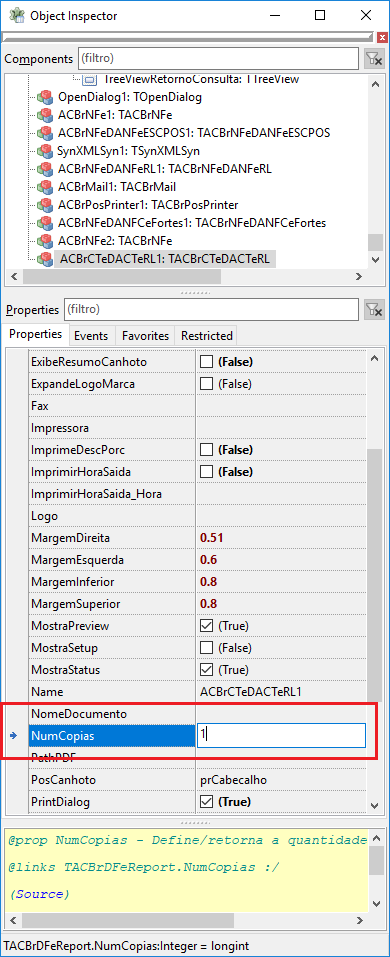The height and width of the screenshot is (957, 390).
Task: Uncheck the MostraPreview checkbox
Action: pyautogui.click(x=207, y=626)
